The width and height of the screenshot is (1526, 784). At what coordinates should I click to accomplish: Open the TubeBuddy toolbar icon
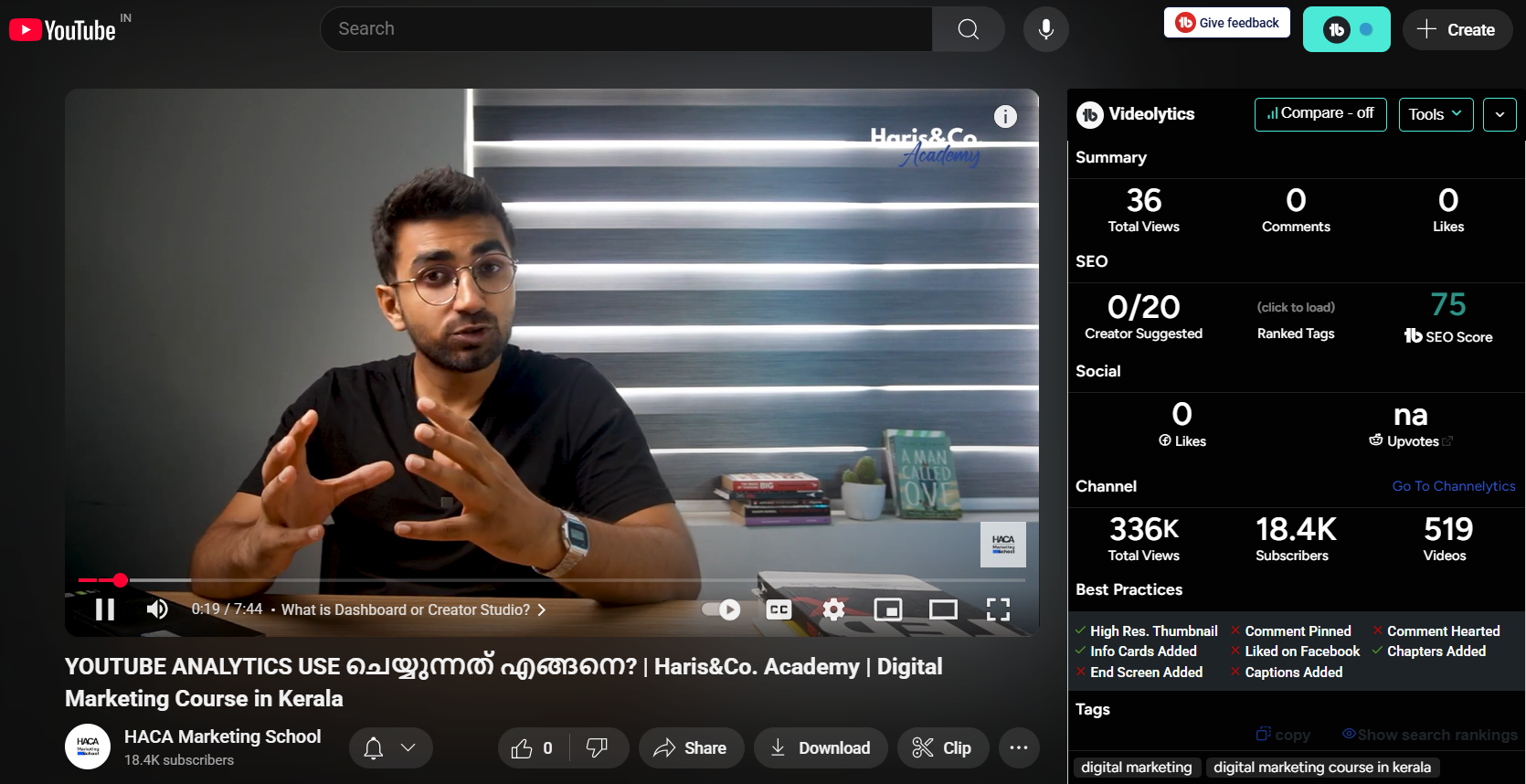pyautogui.click(x=1346, y=29)
